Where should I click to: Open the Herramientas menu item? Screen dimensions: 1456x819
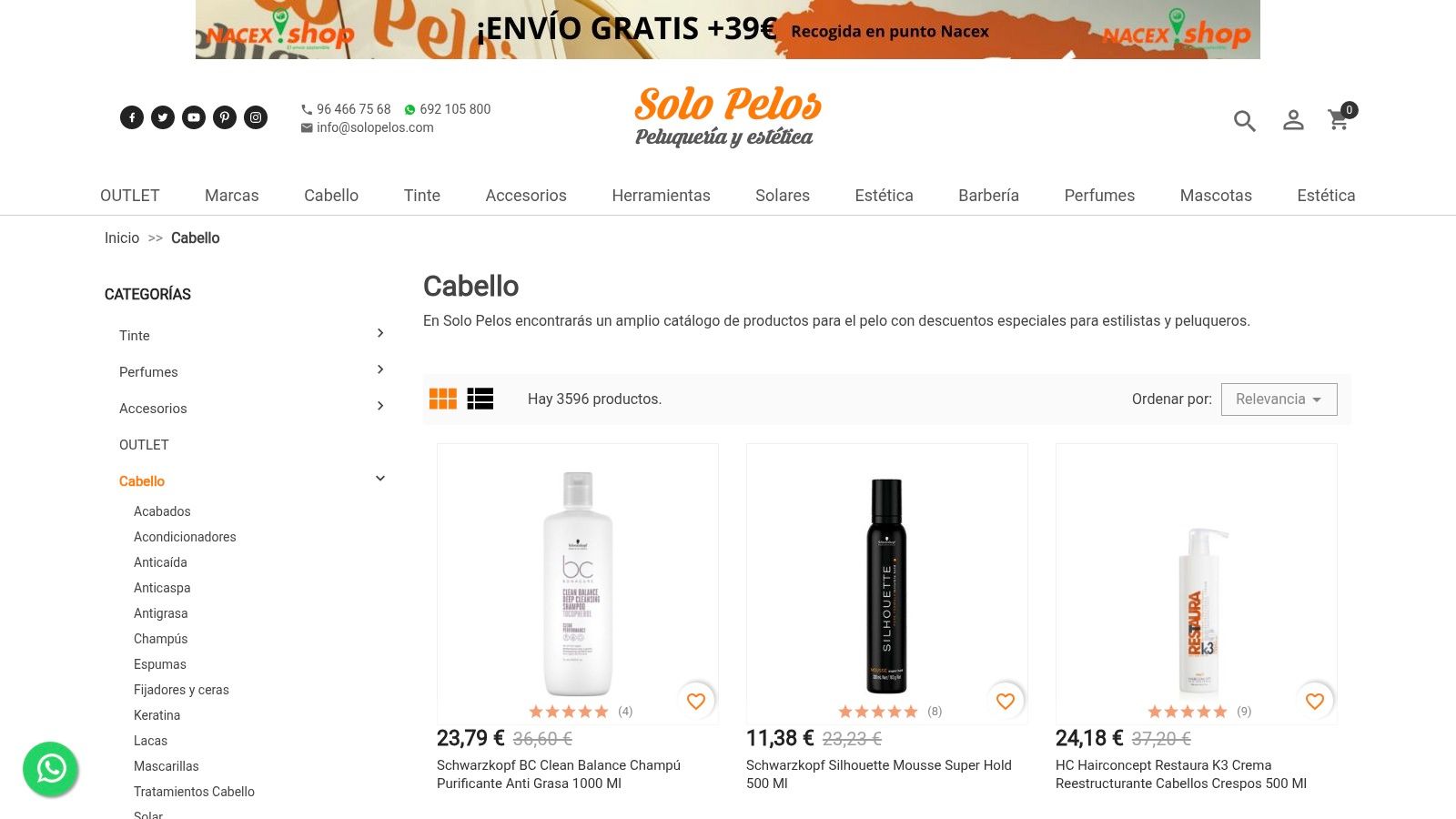661,196
